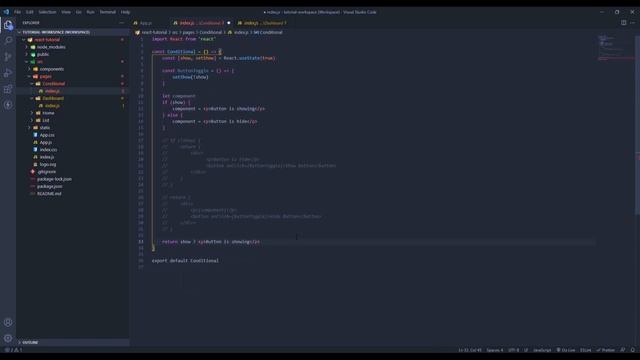The width and height of the screenshot is (640, 360).
Task: Open the Help menu
Action: [x=125, y=12]
